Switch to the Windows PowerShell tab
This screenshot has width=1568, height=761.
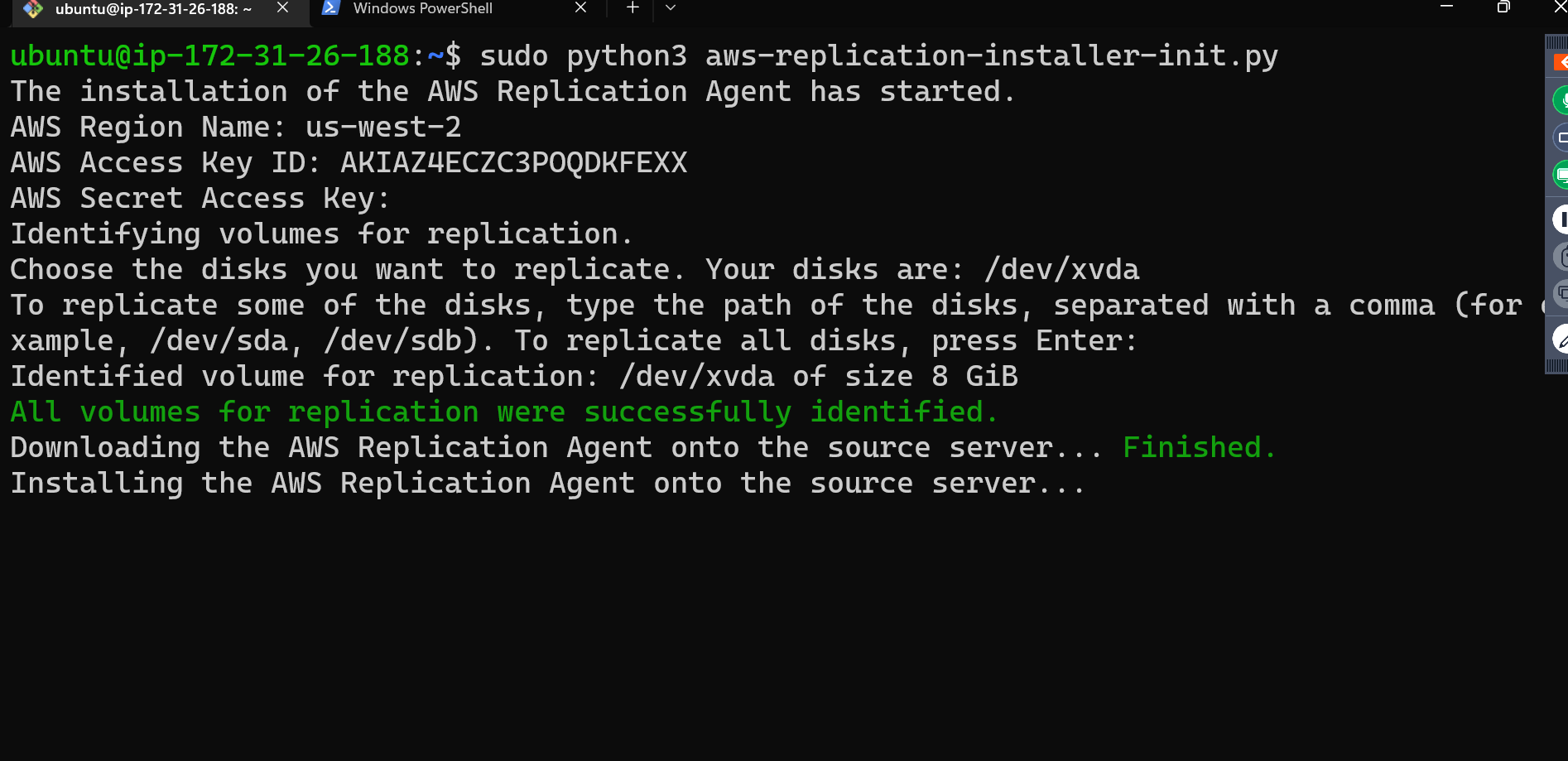[422, 8]
